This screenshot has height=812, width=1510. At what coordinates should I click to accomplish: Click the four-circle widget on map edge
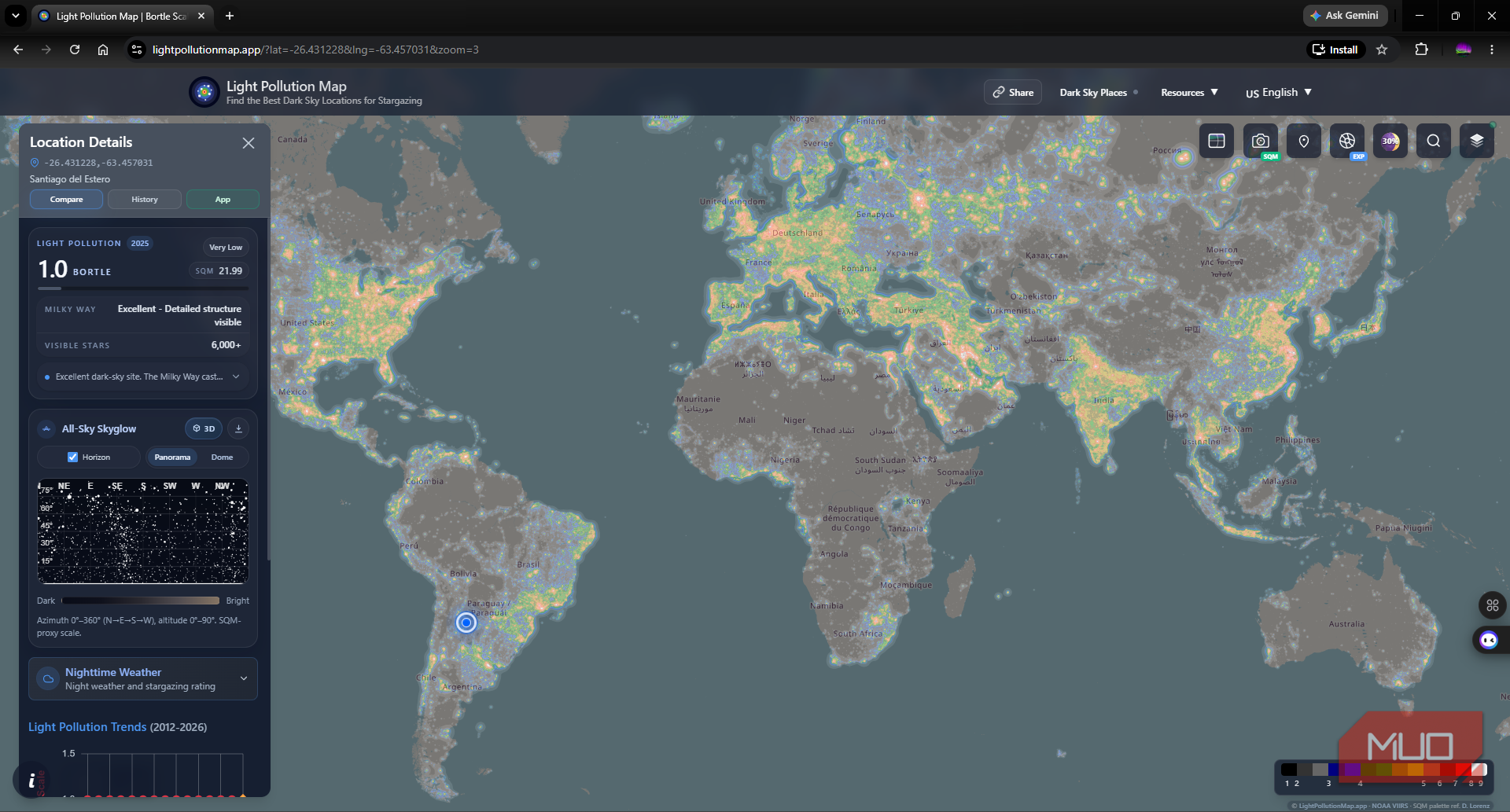(1493, 605)
